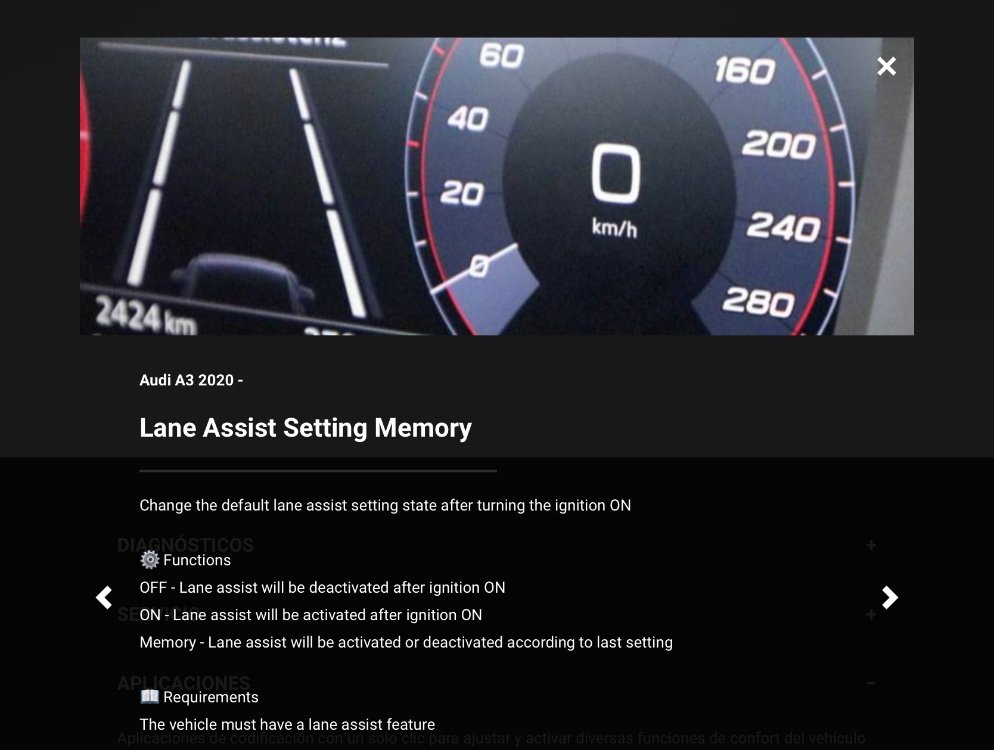Select the Lane Assist Setting Memory title
This screenshot has height=750, width=994.
306,428
